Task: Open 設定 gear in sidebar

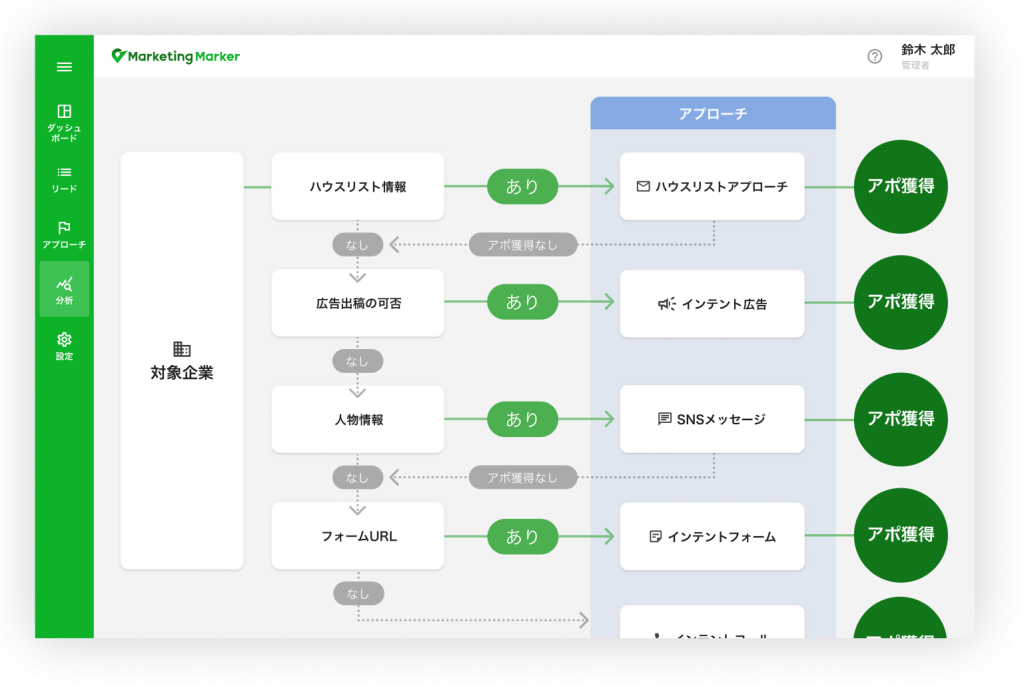Action: (x=64, y=346)
